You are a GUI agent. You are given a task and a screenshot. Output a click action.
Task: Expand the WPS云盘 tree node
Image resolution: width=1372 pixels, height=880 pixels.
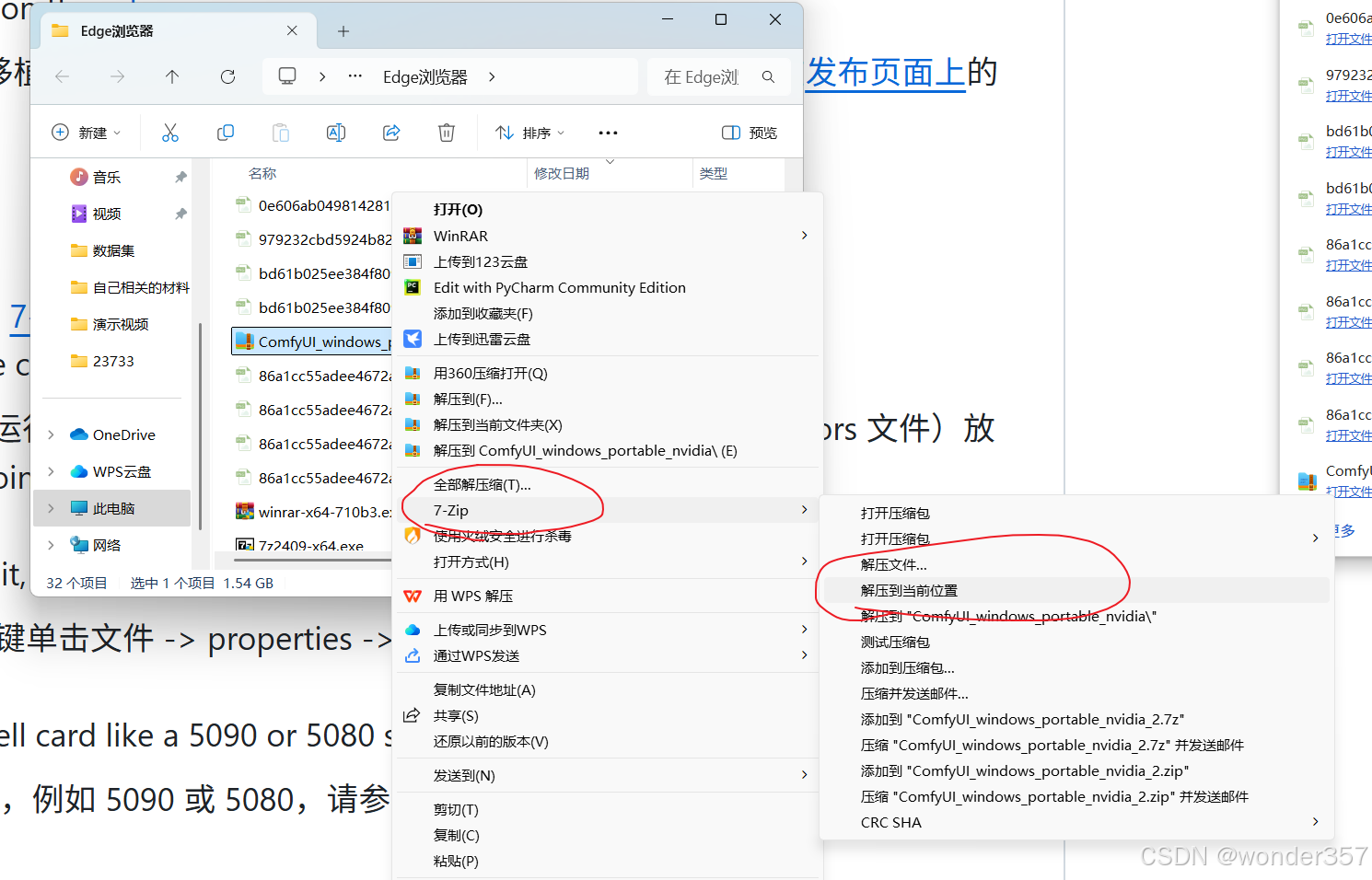pos(51,471)
